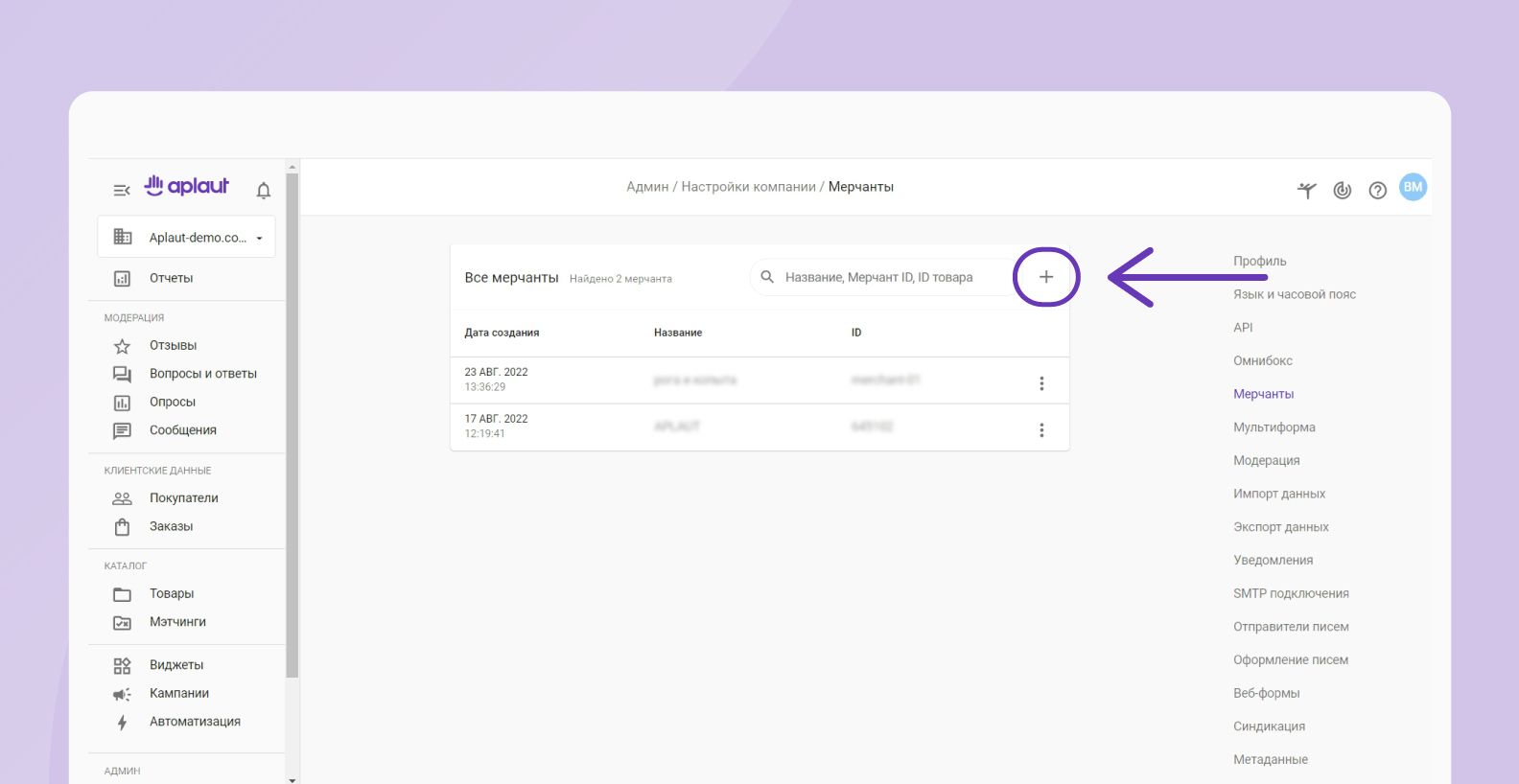Select API in settings list

1243,328
